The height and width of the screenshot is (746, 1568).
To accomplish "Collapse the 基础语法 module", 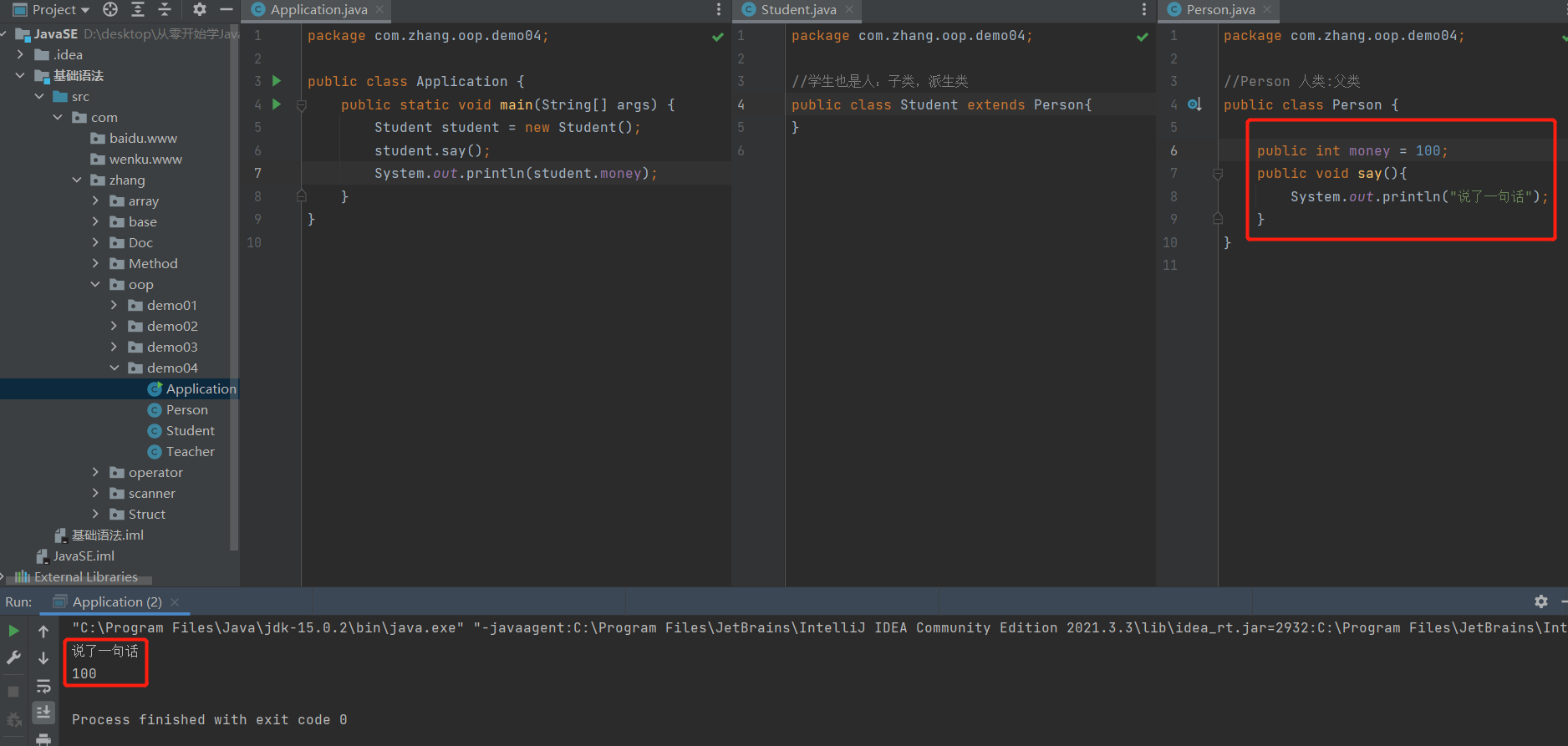I will tap(20, 75).
